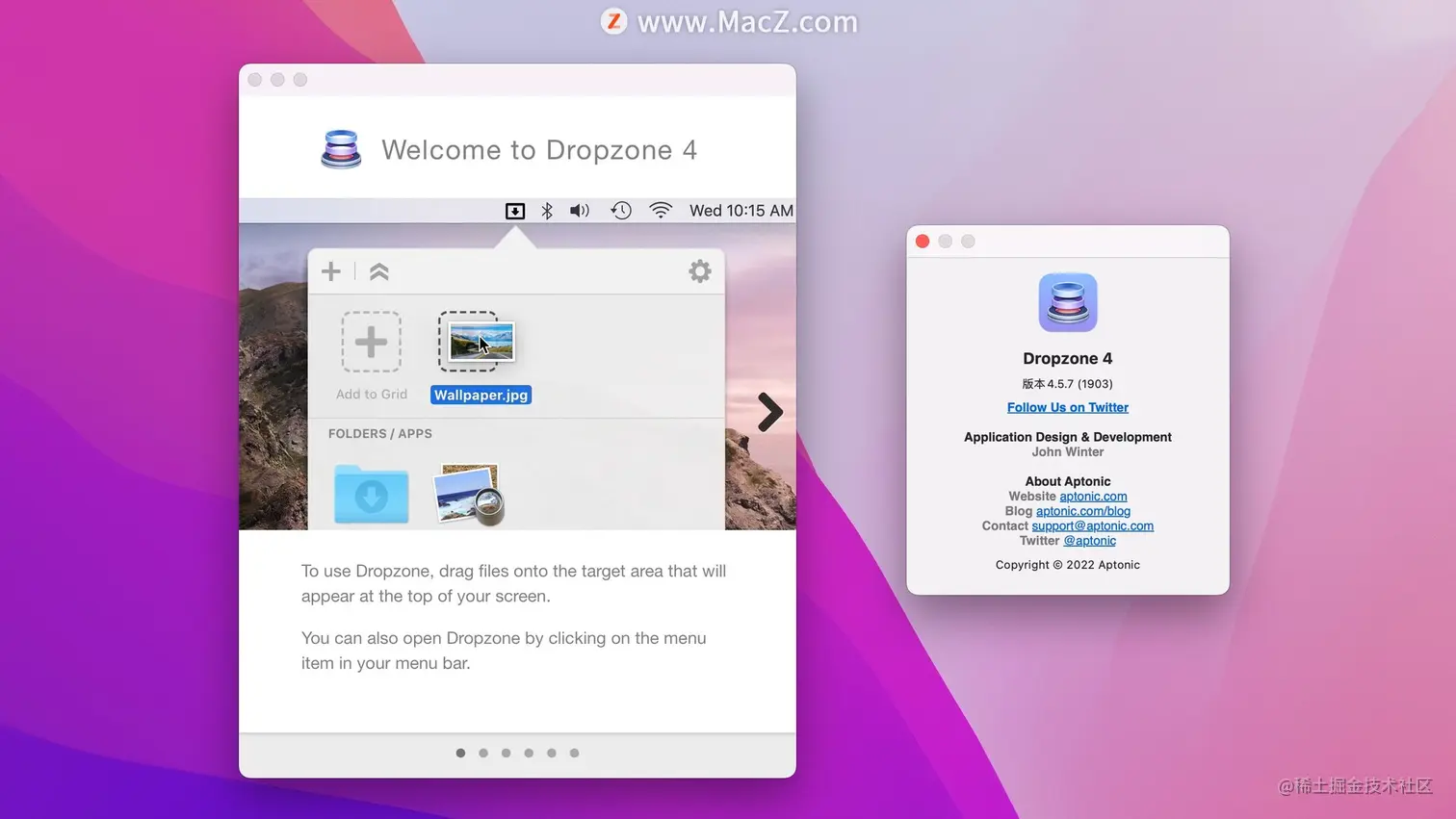Click the Dropzone logo in welcome header

coord(341,149)
